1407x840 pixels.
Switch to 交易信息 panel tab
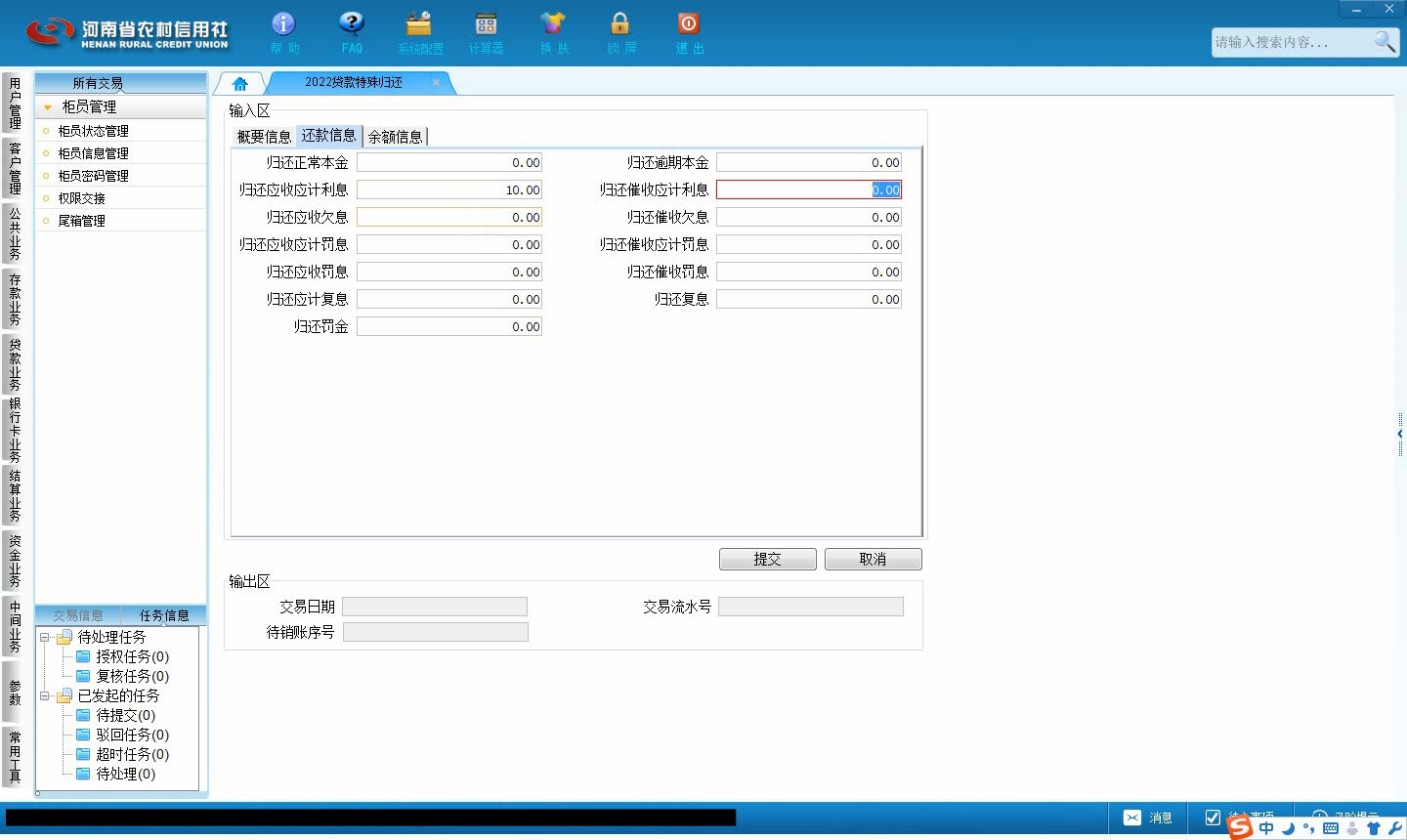click(x=78, y=615)
